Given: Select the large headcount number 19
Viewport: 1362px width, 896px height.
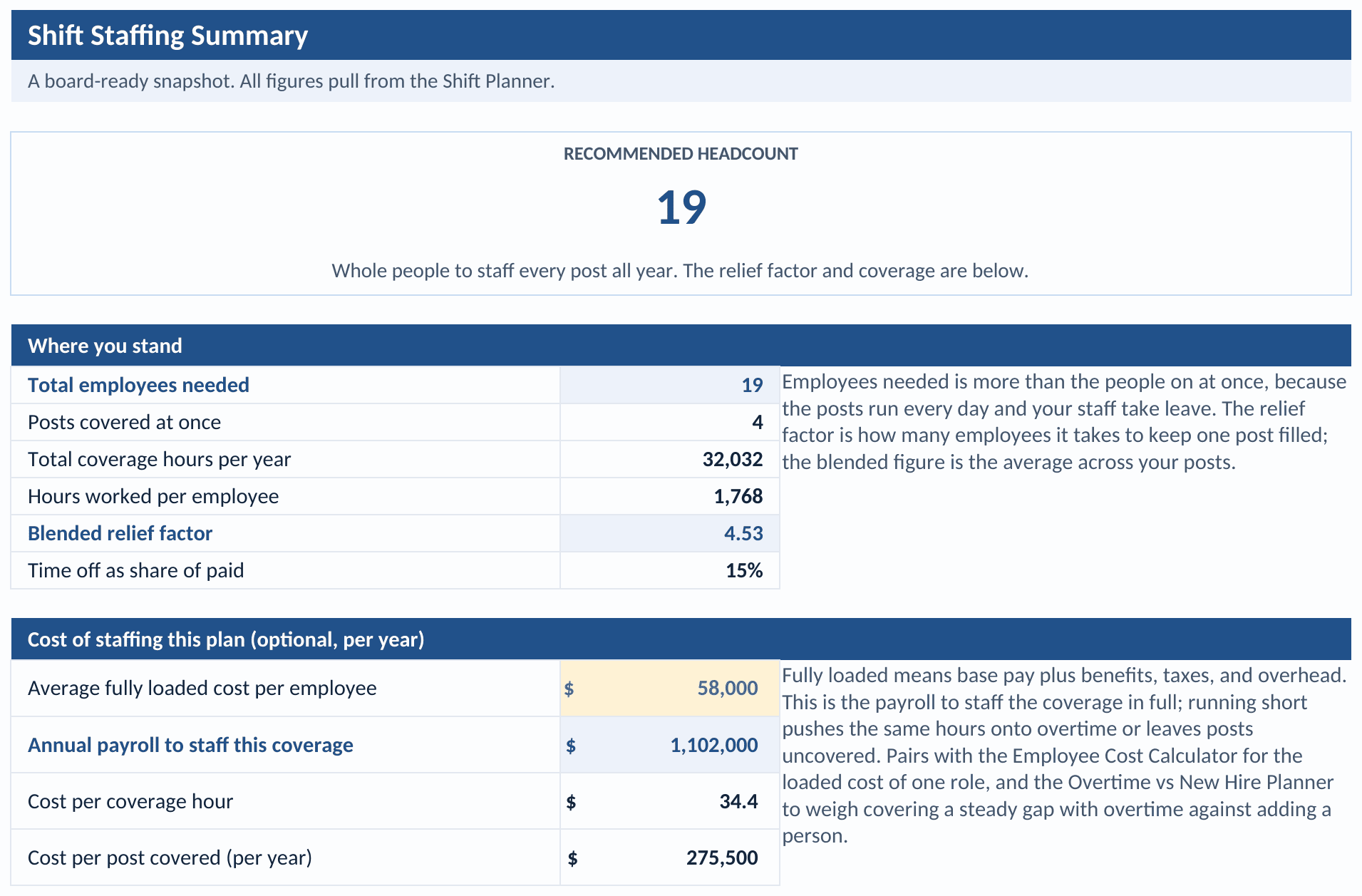Looking at the screenshot, I should pos(681,208).
